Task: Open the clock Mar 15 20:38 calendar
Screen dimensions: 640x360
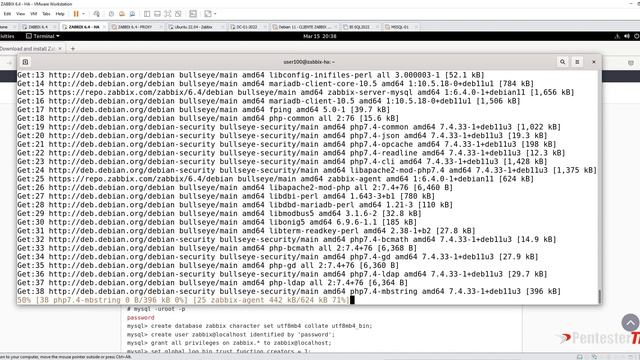Action: (x=320, y=36)
